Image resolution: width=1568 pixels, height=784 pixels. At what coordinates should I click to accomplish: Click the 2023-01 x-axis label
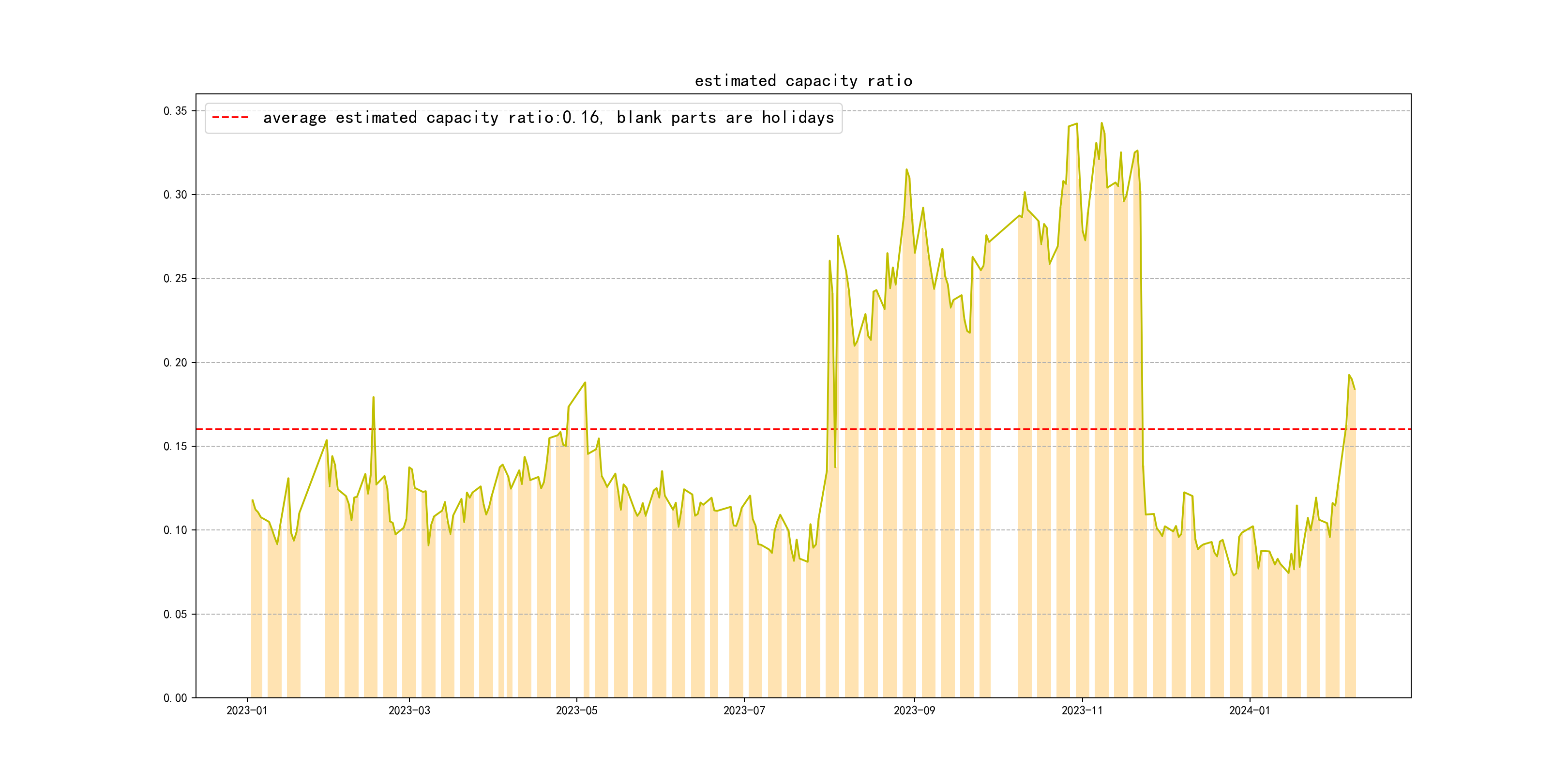(246, 710)
